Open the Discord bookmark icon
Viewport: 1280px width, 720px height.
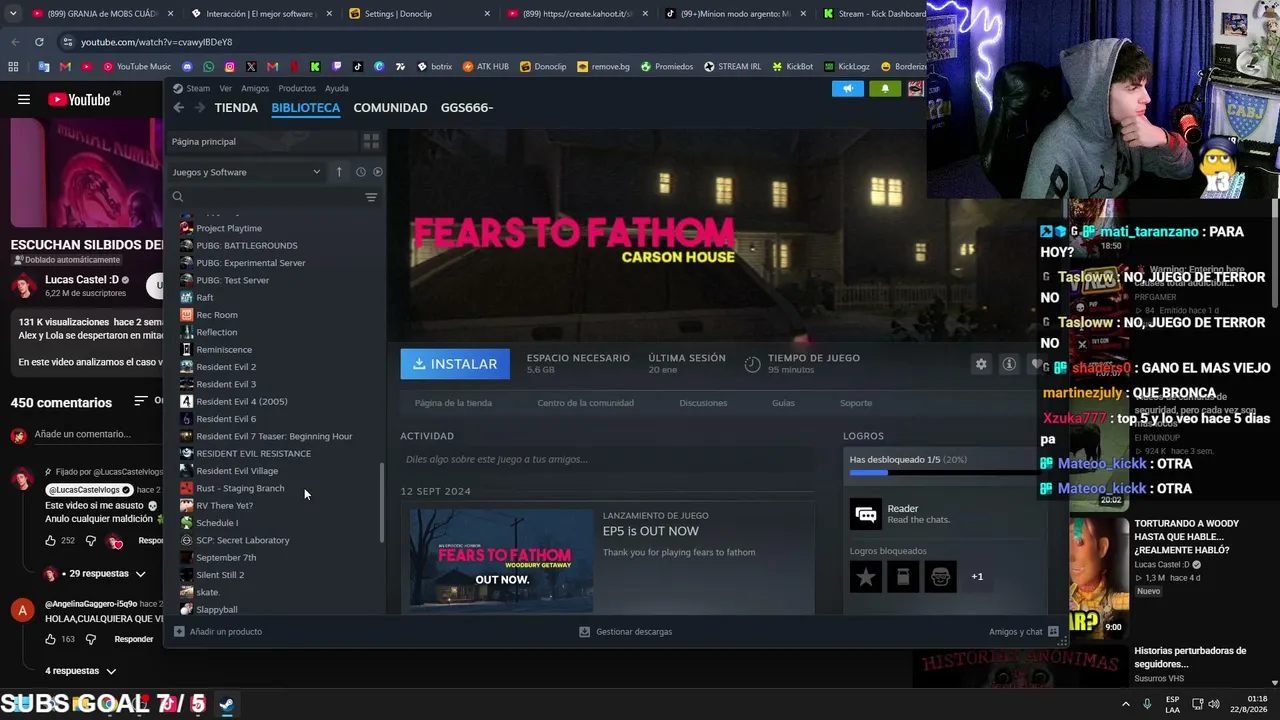pyautogui.click(x=187, y=67)
